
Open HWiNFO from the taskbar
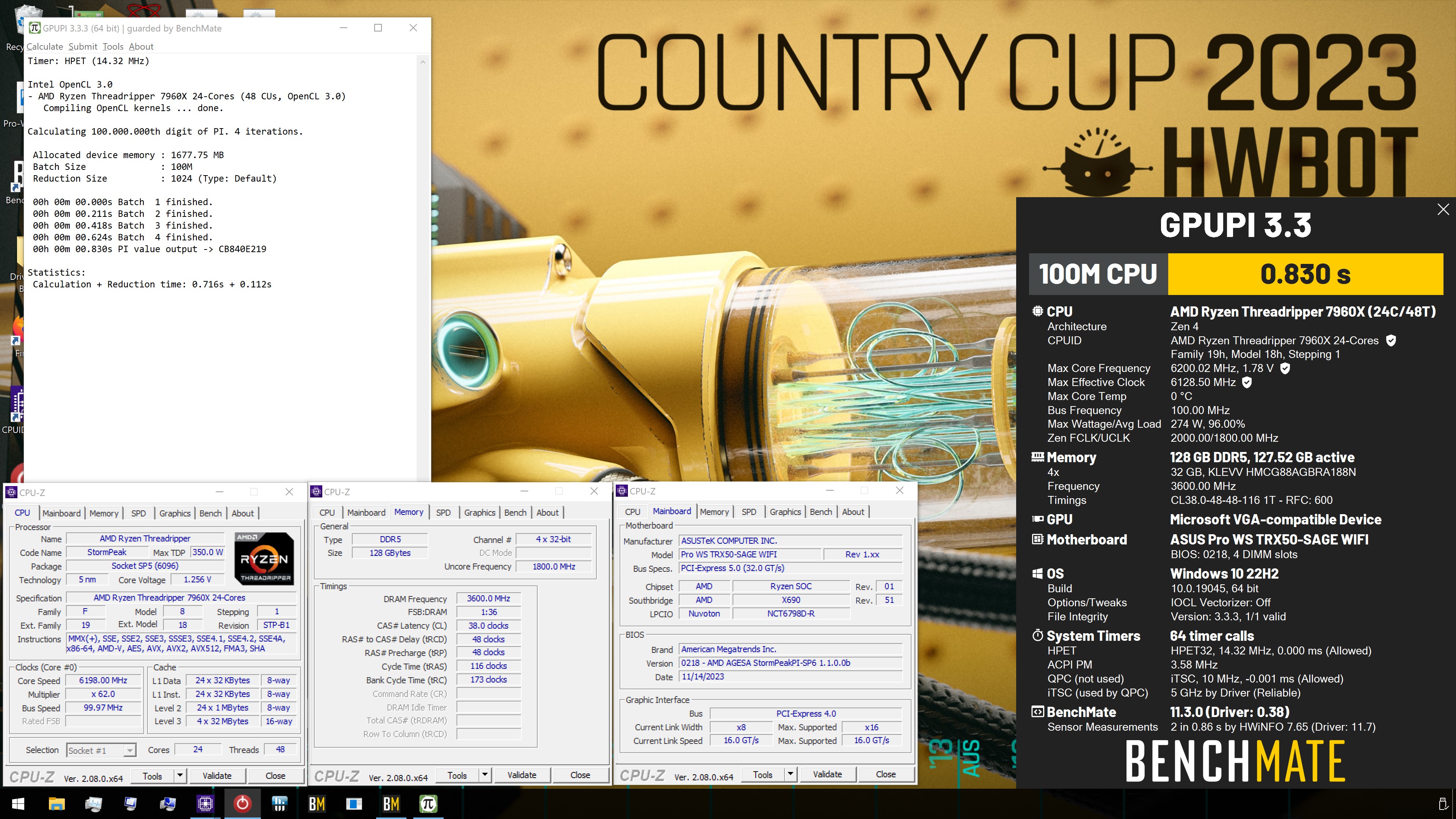click(279, 803)
